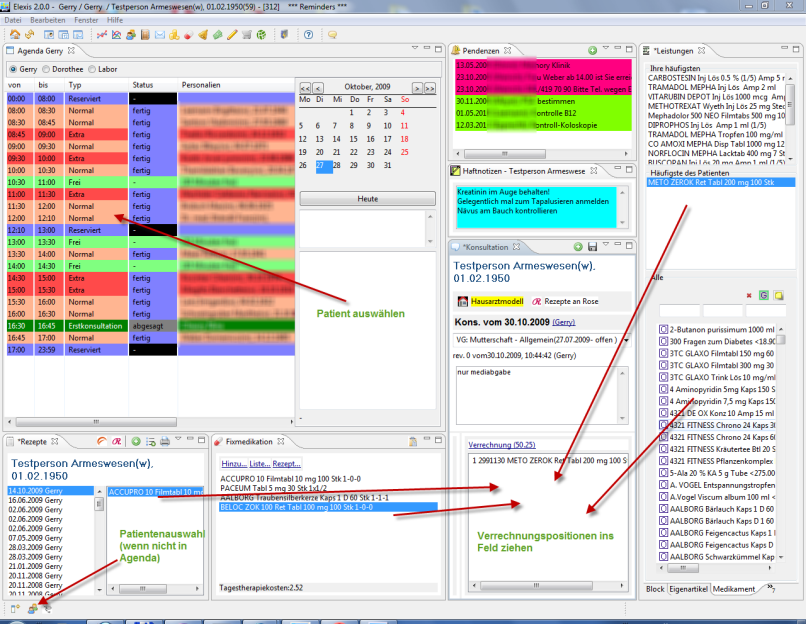
Task: Select METO ZEROK Ret Tabl in Häufigste list
Action: click(x=720, y=182)
